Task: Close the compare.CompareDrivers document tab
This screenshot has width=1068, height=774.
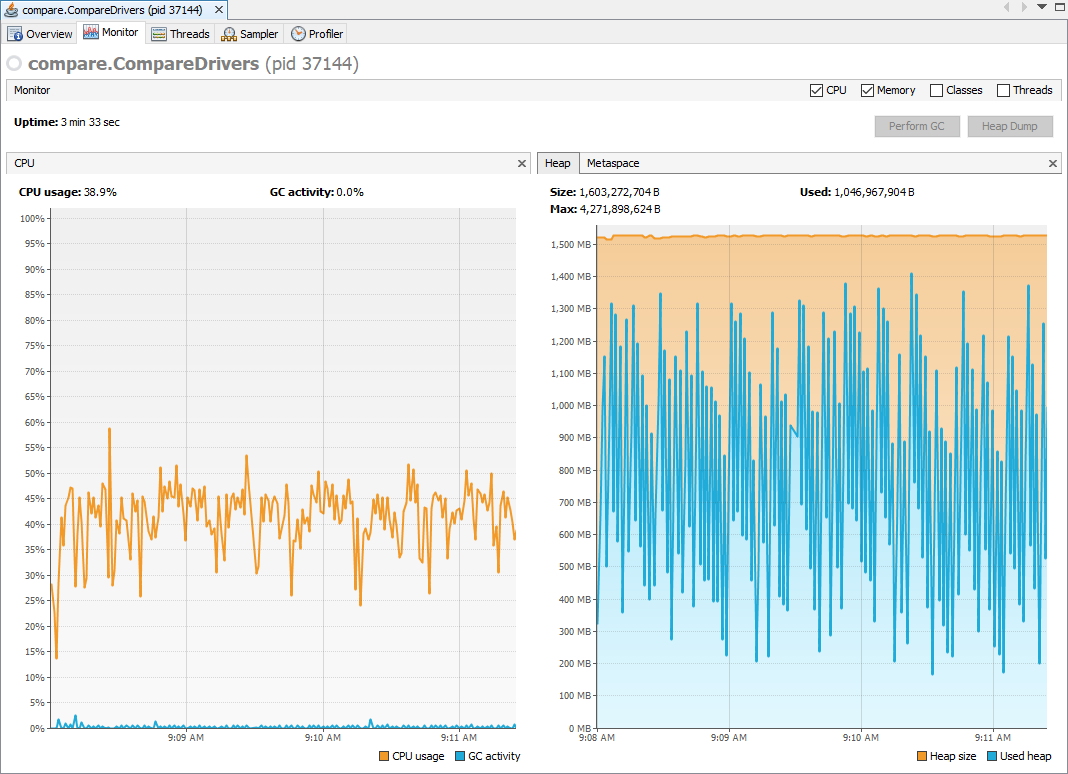Action: coord(217,9)
